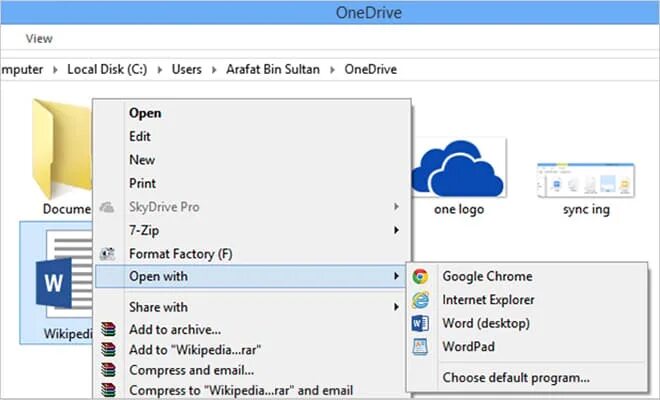
Task: Click the "one logo" file name
Action: click(459, 209)
